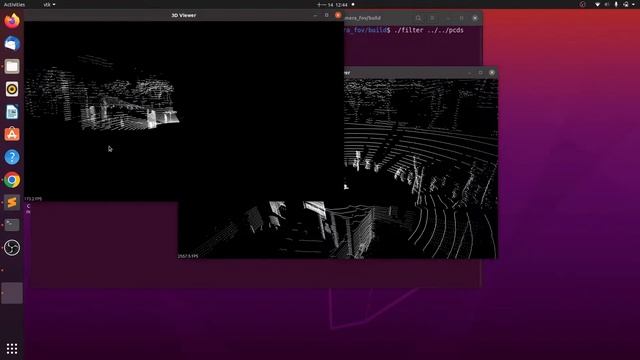Close the front 3D Viewer window
640x360 pixels.
[x=338, y=15]
